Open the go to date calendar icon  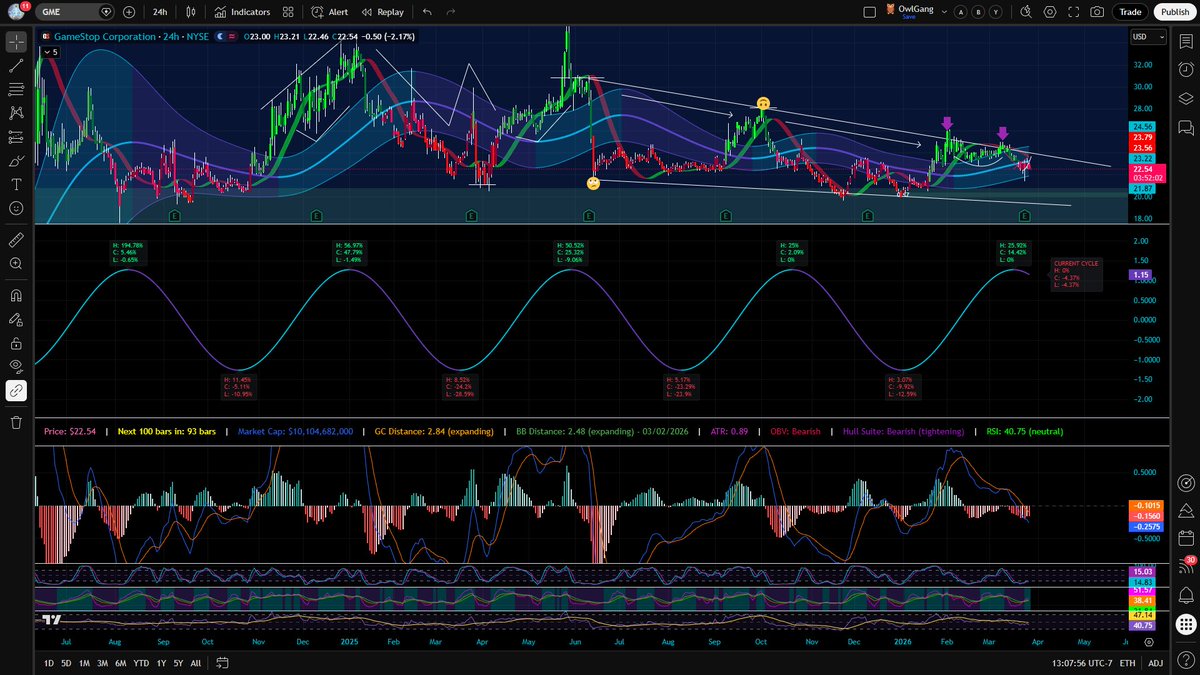[222, 663]
